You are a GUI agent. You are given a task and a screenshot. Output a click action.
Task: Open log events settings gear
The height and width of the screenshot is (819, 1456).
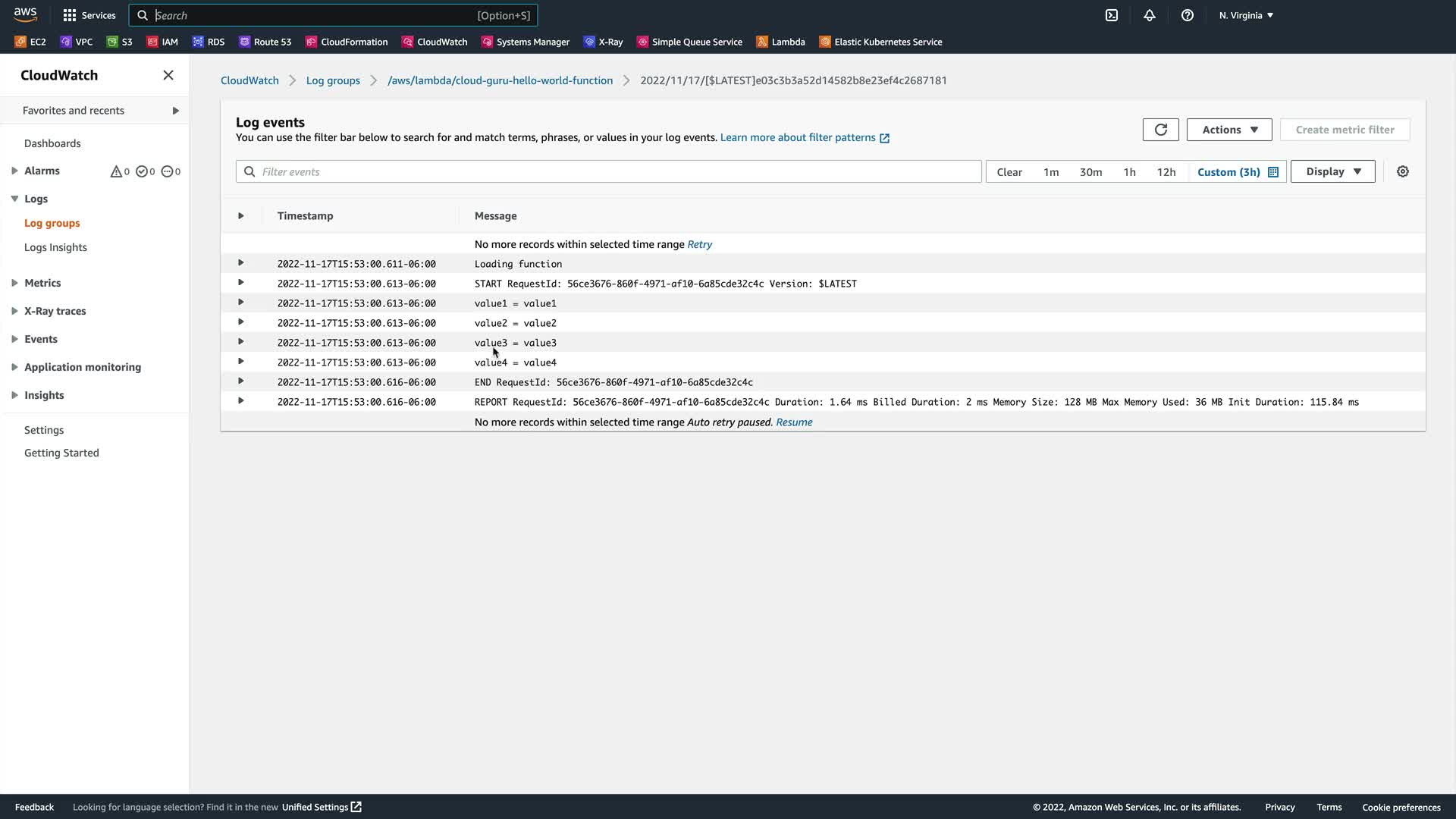(x=1403, y=171)
